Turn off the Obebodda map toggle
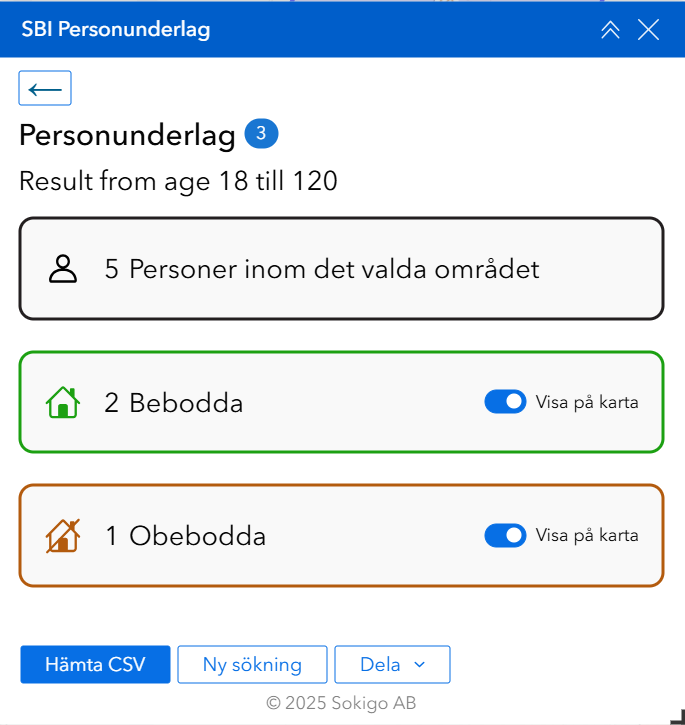This screenshot has height=725, width=685. [x=505, y=536]
